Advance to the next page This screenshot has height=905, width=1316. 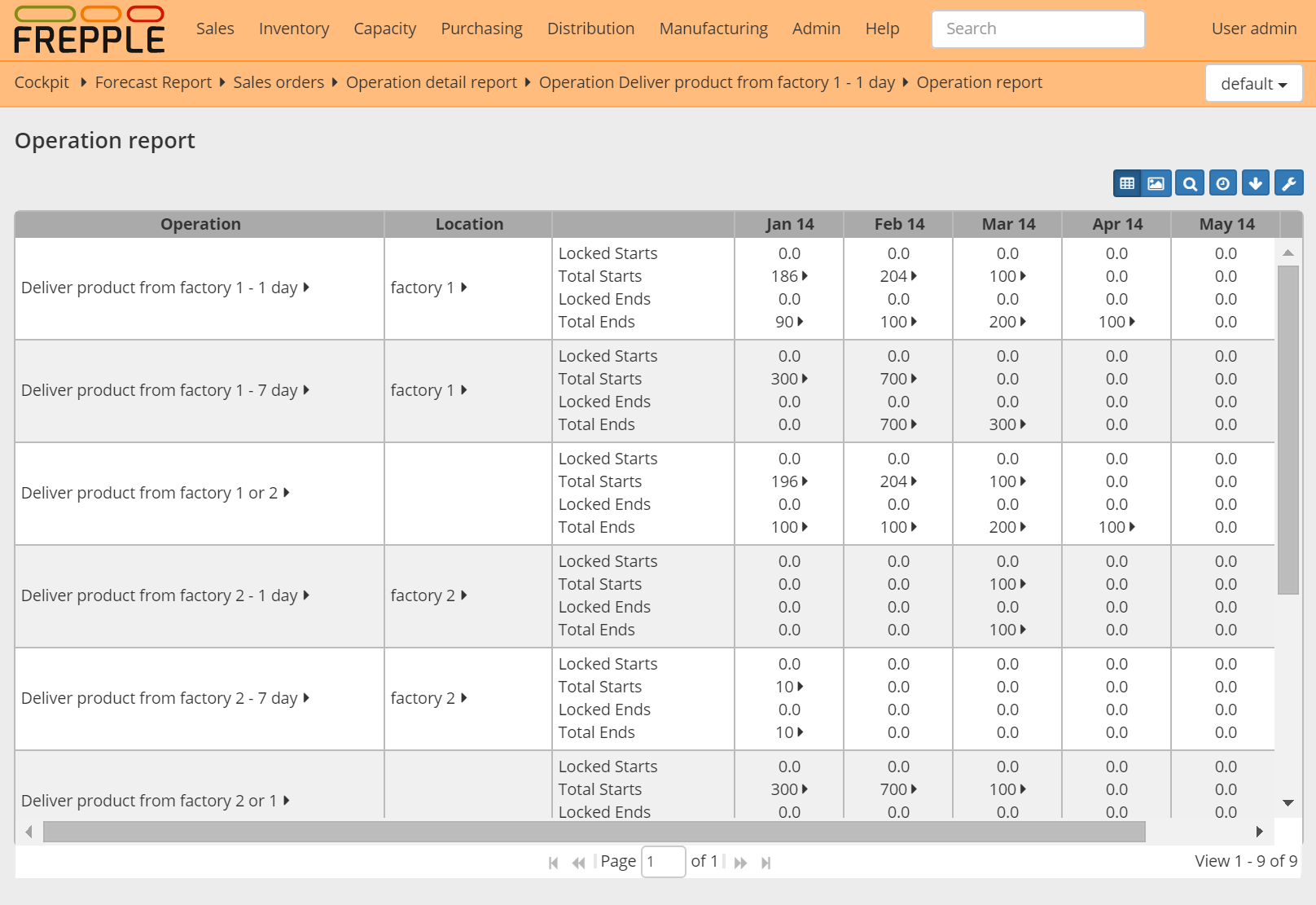click(740, 862)
